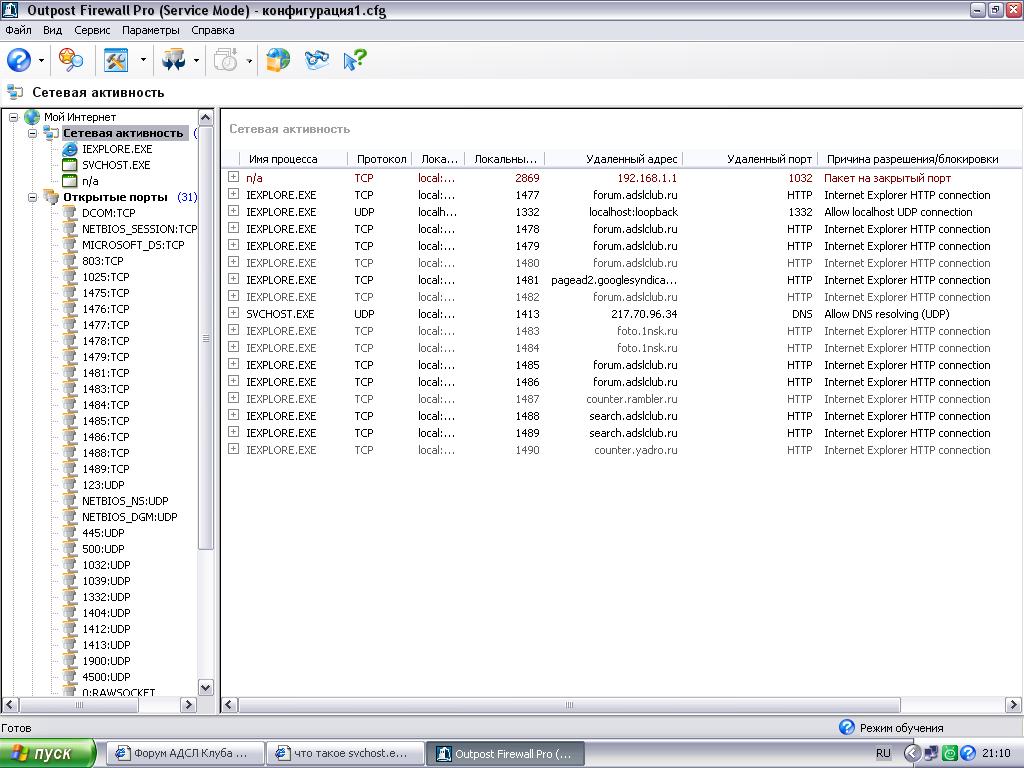Click the magnifier search toolbar icon
Viewport: 1024px width, 768px height.
[71, 60]
